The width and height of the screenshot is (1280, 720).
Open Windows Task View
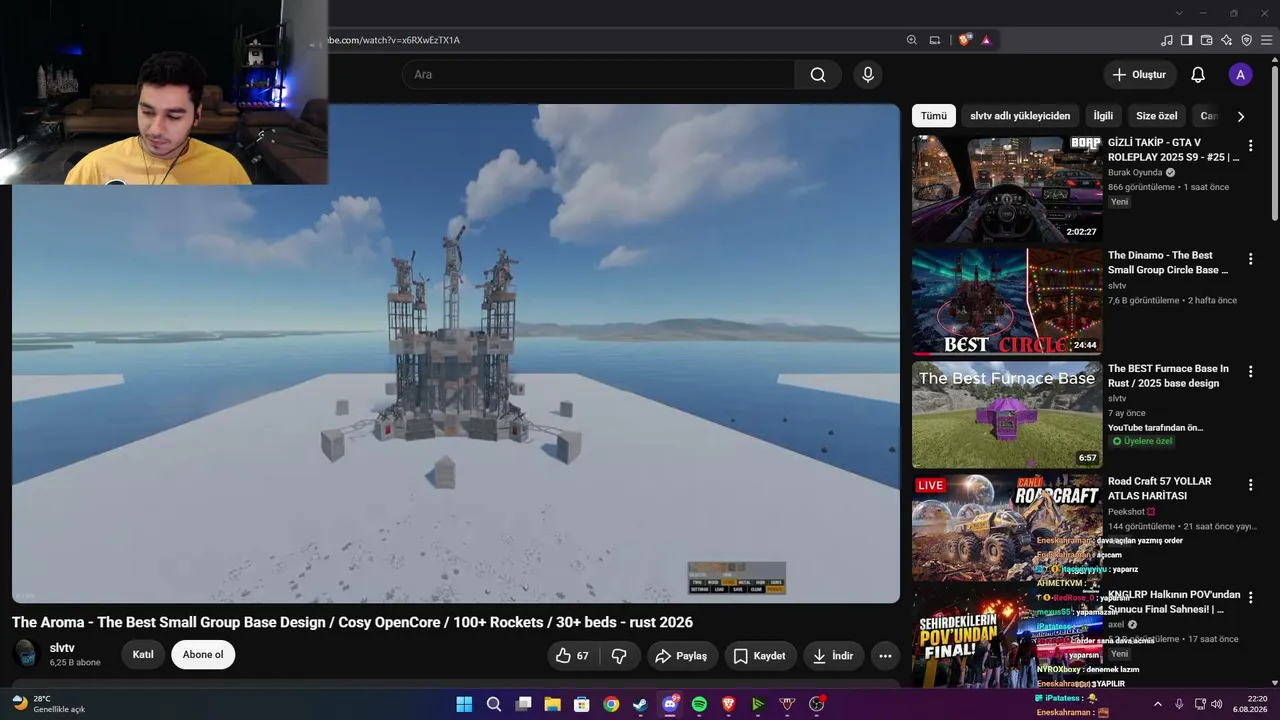pos(523,704)
